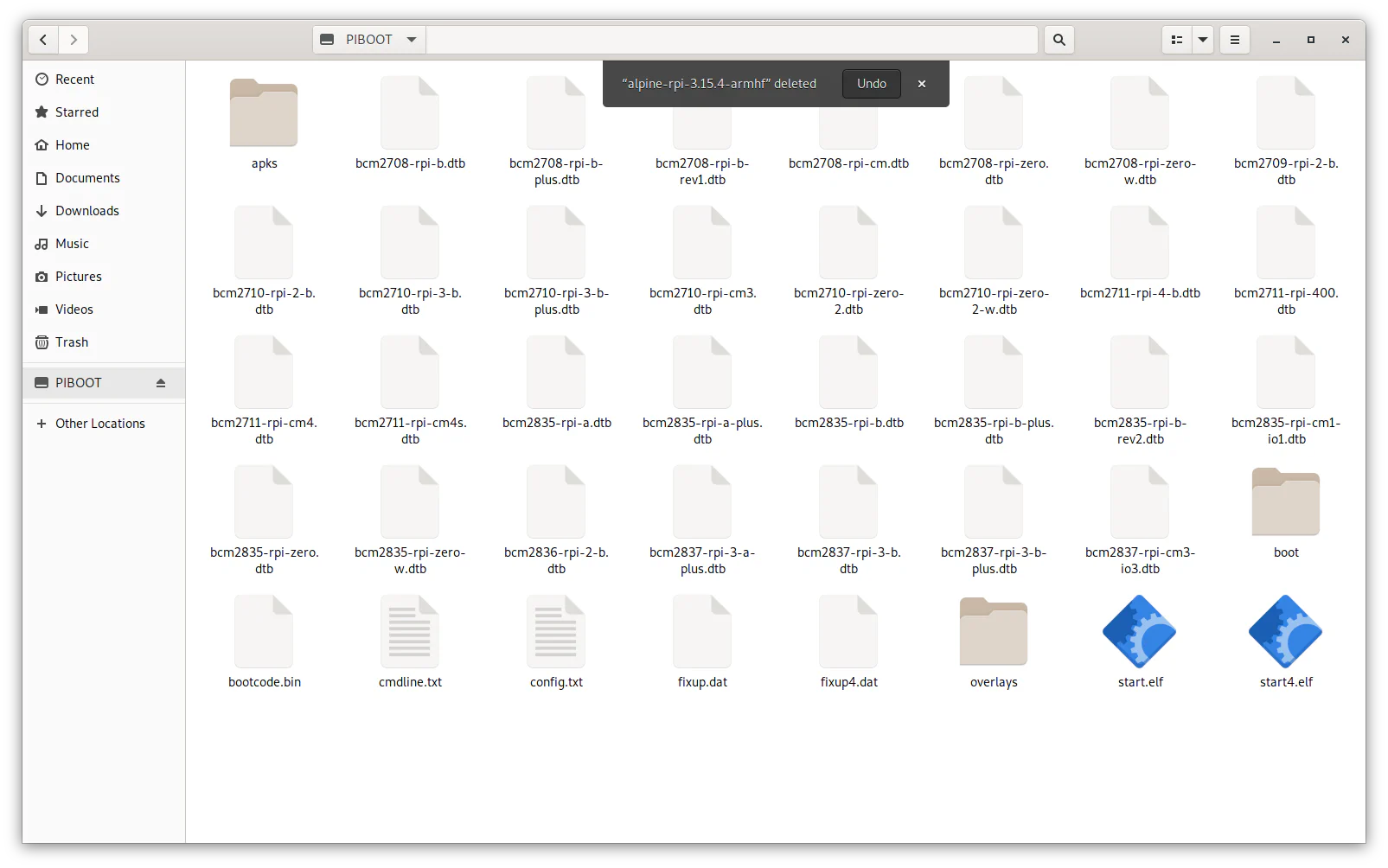The width and height of the screenshot is (1388, 868).
Task: Click the bcm2835-rpi-b-plus.dtb file name
Action: point(994,431)
